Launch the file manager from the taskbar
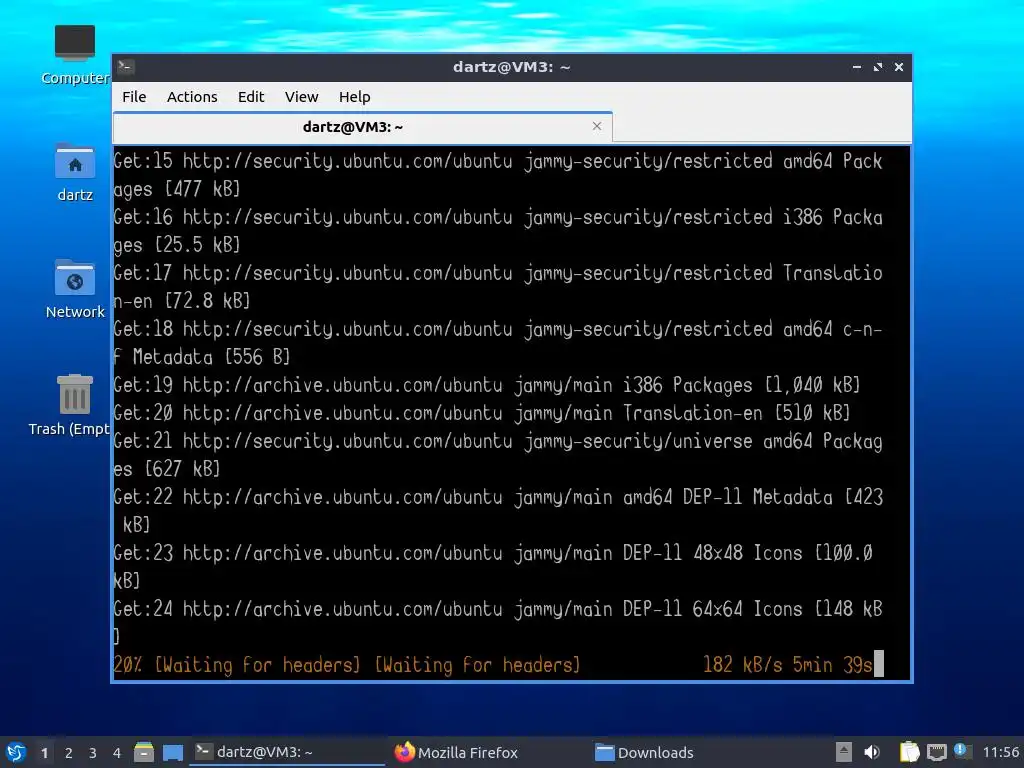Image resolution: width=1024 pixels, height=768 pixels. [144, 752]
